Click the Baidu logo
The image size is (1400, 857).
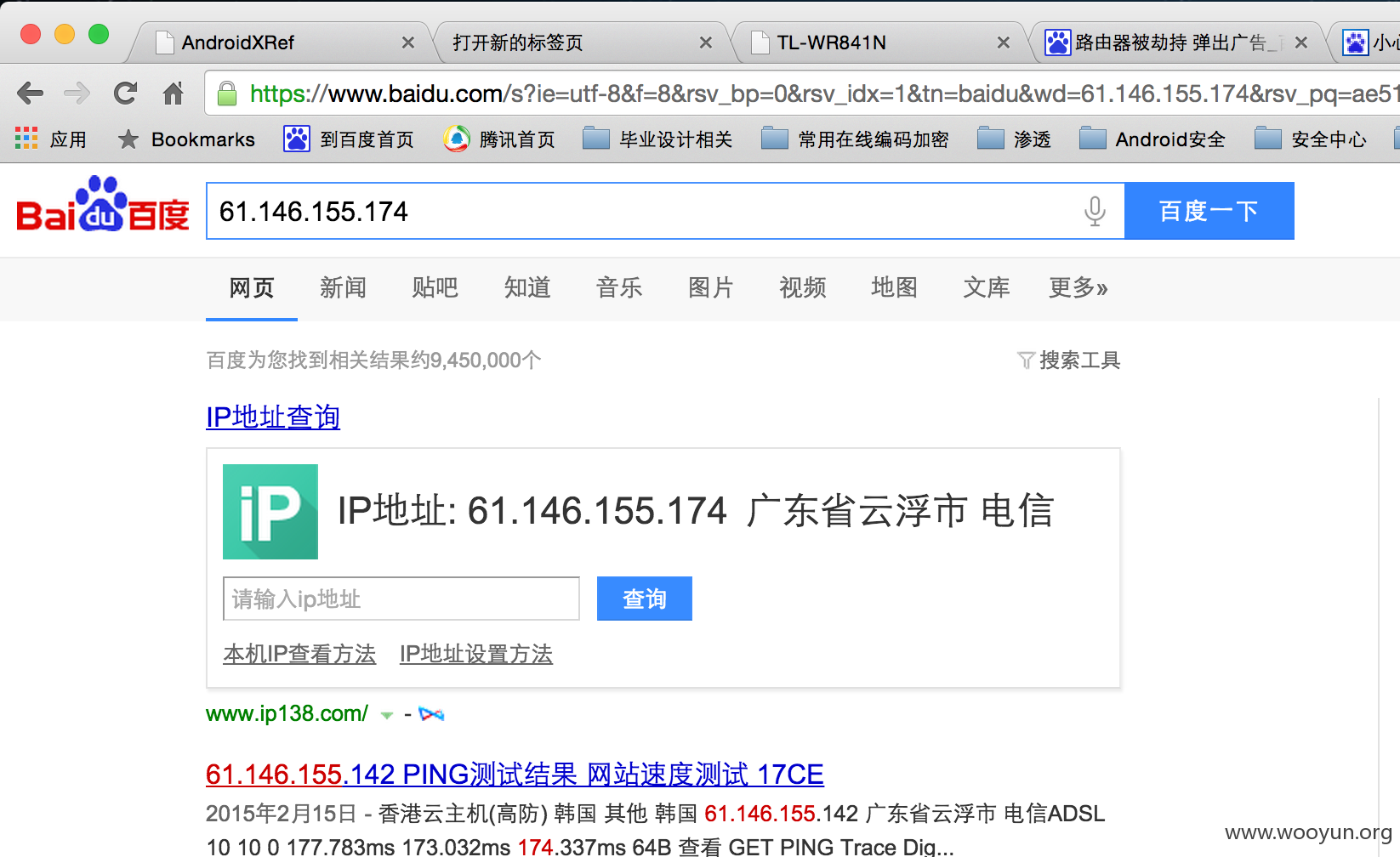[x=103, y=205]
